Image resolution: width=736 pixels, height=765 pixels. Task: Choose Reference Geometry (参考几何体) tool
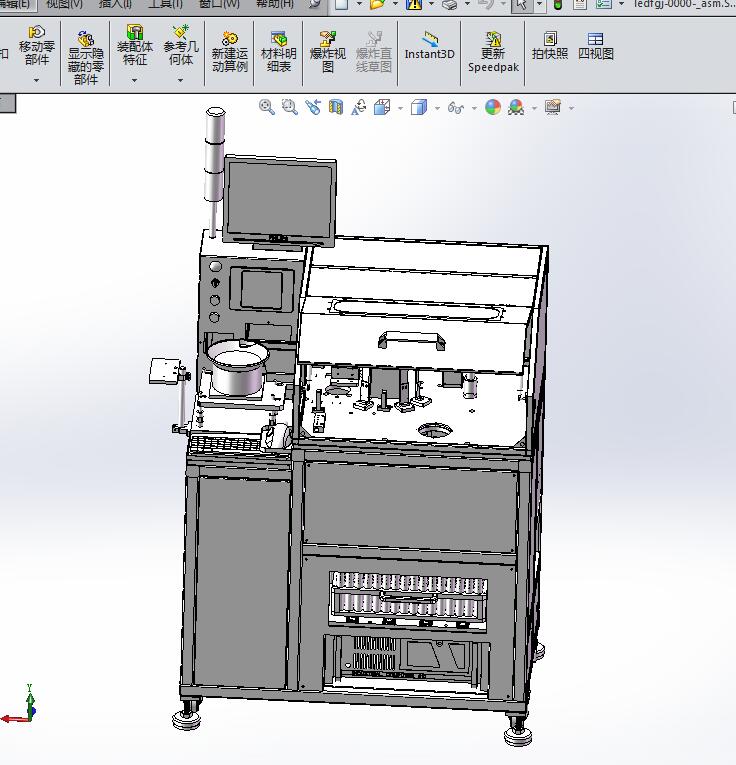180,45
